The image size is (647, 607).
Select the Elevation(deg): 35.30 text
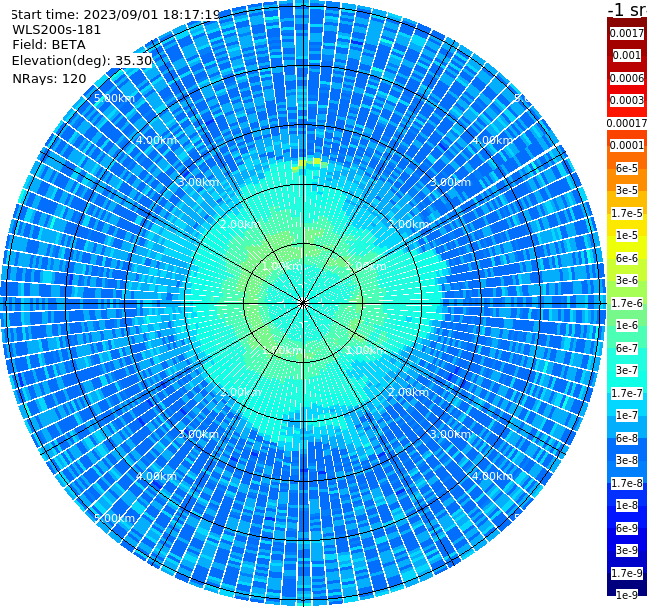pyautogui.click(x=82, y=61)
